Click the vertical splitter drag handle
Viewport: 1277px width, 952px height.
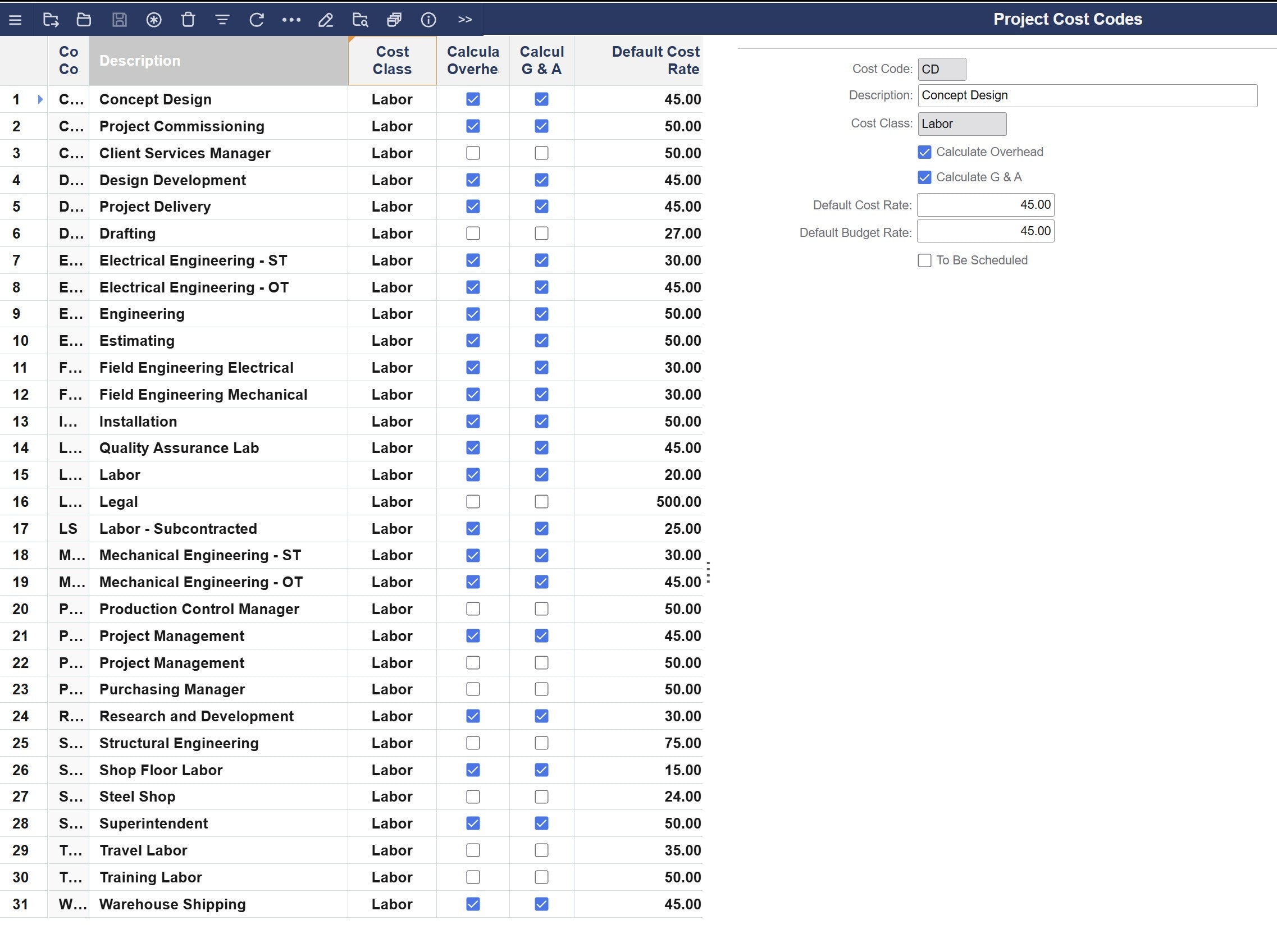tap(708, 572)
